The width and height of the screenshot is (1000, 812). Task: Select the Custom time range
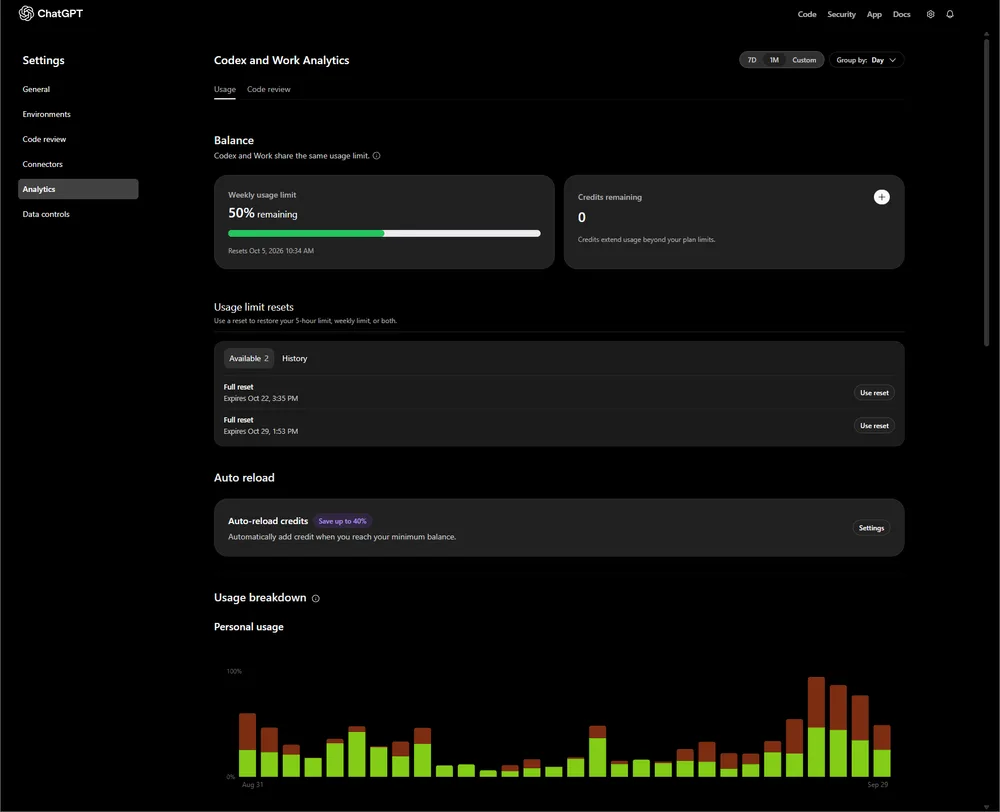pyautogui.click(x=804, y=60)
